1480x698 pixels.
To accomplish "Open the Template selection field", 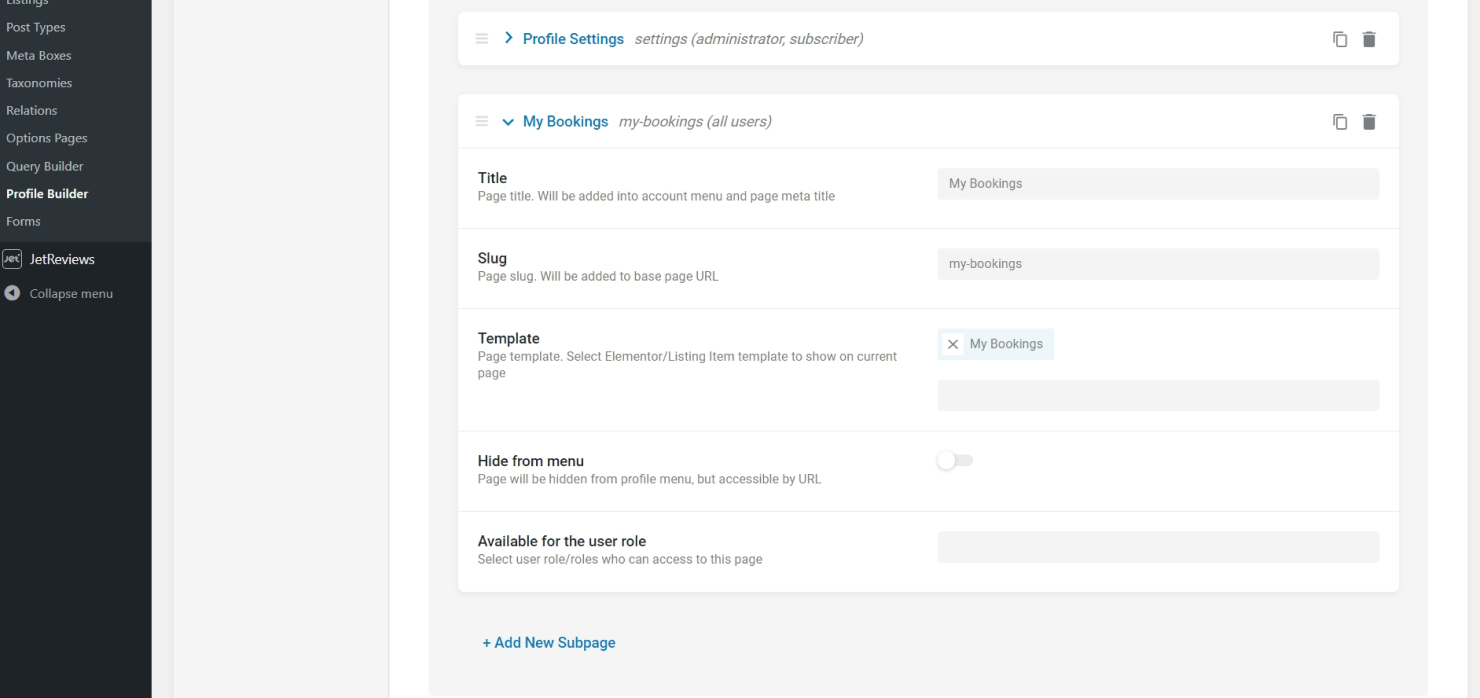I will pos(1158,395).
